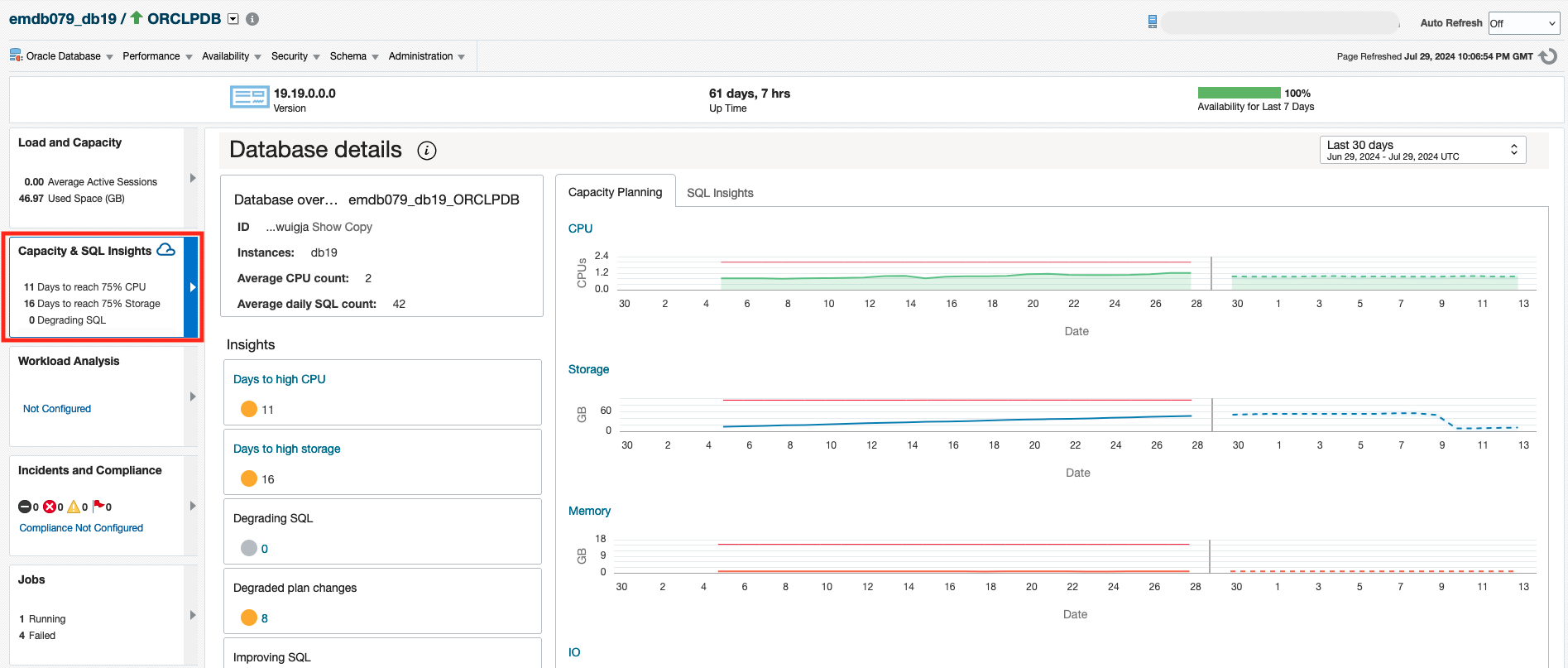
Task: Click the info icon beside ORCLPDB
Action: click(x=252, y=19)
